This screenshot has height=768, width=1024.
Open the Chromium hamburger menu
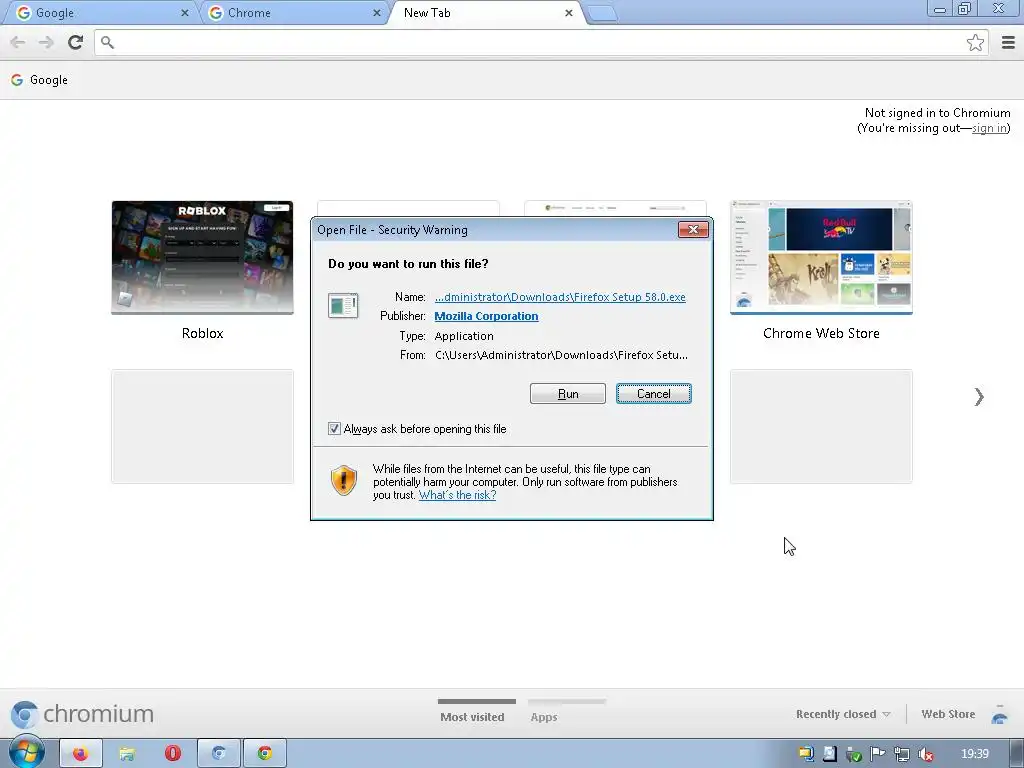[1008, 42]
